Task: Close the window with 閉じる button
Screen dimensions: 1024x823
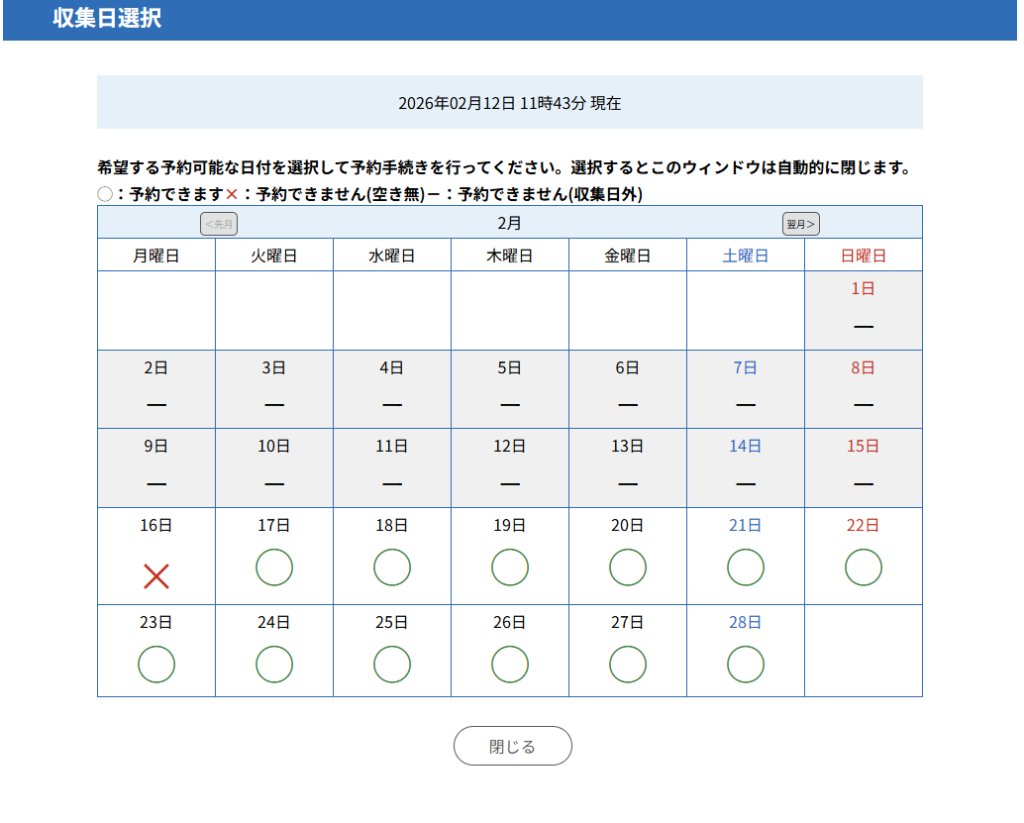Action: coord(513,746)
